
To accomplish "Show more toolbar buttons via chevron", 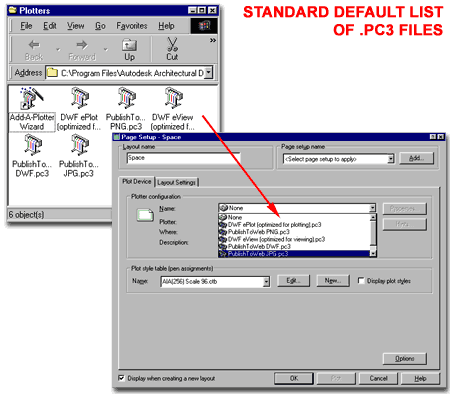I will [213, 40].
